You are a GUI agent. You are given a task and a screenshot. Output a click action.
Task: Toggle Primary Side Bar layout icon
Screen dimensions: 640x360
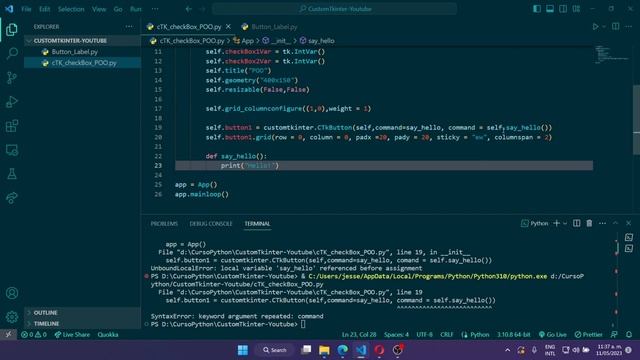pyautogui.click(x=537, y=9)
